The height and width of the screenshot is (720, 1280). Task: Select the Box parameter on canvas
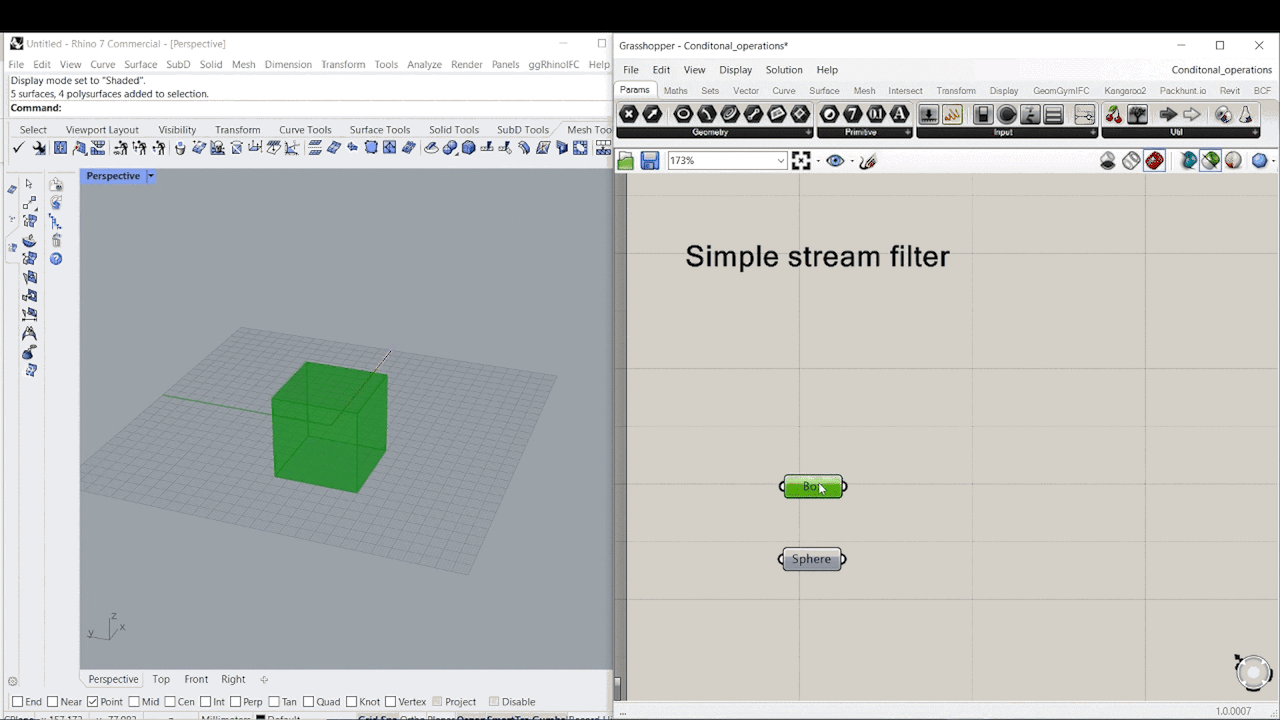click(812, 487)
